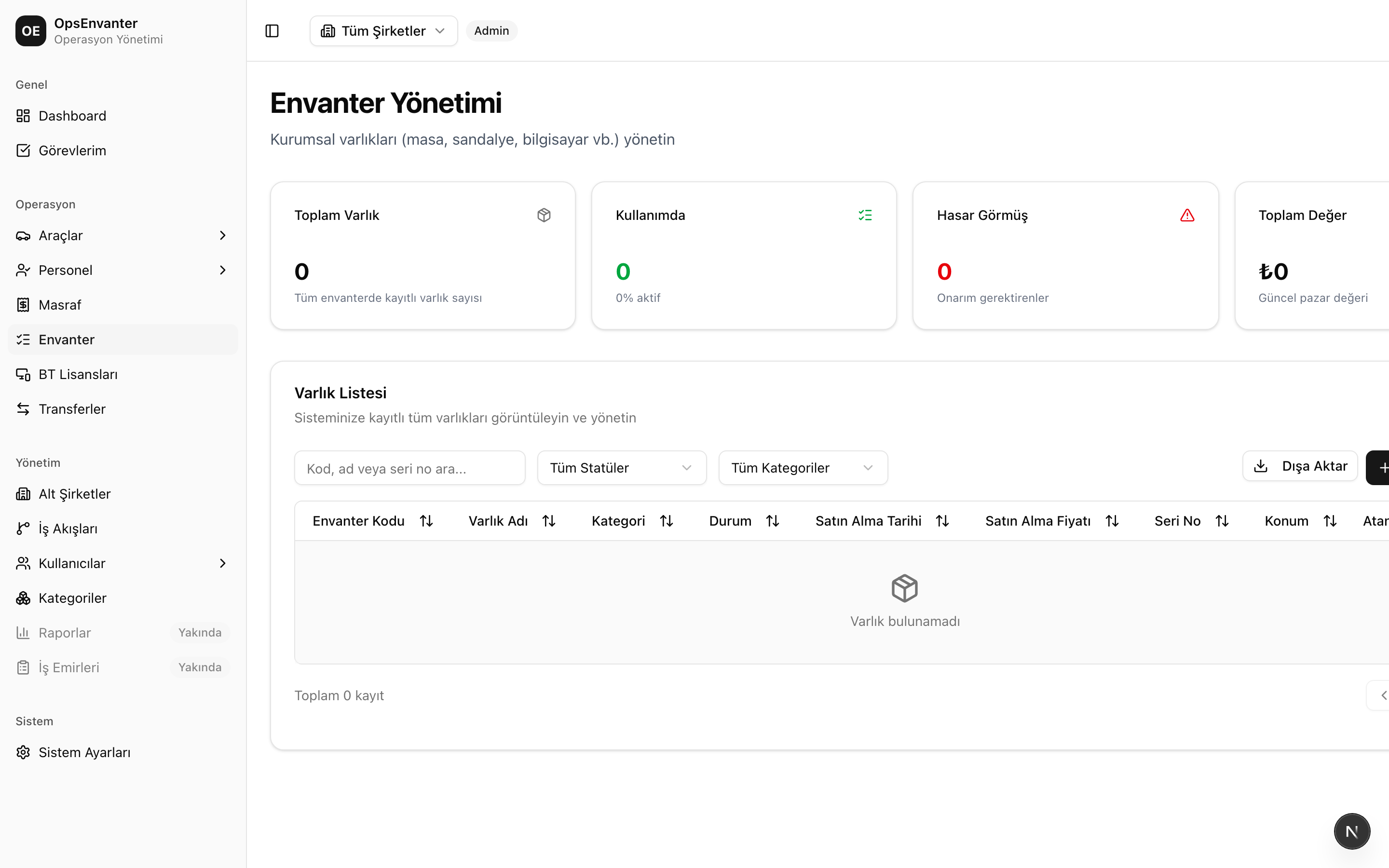Click the İş Emirleri sidebar item
The image size is (1389, 868).
pyautogui.click(x=123, y=667)
